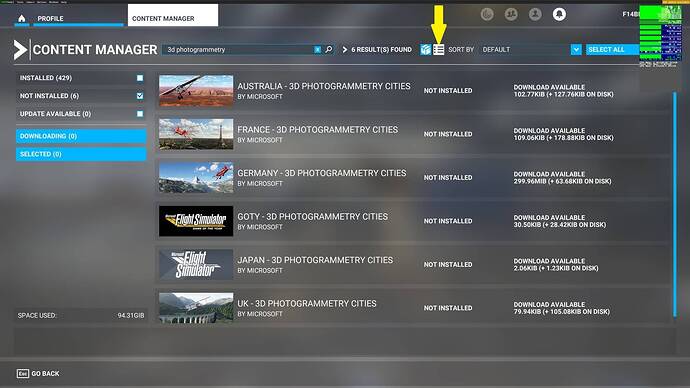This screenshot has width=690, height=388.
Task: Click UK's Download Available 79.94KiB text
Action: [562, 308]
